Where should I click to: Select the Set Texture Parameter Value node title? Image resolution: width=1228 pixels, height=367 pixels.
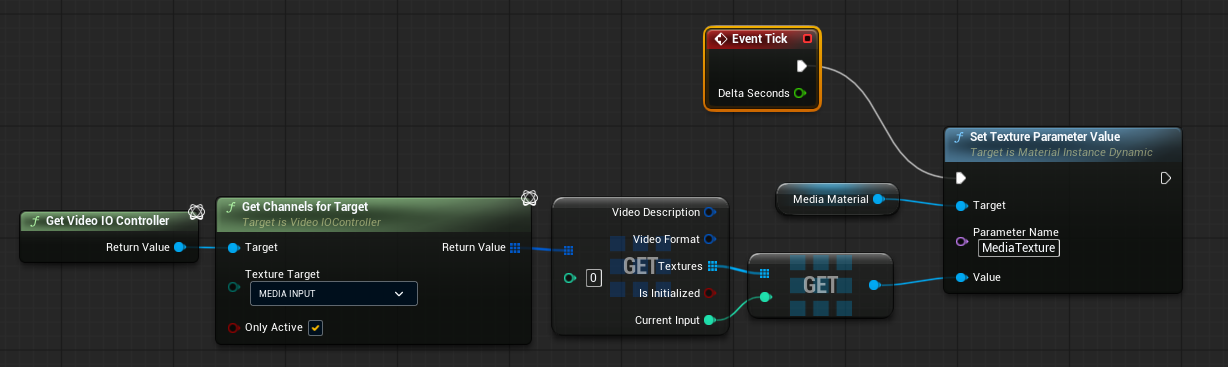(1045, 137)
